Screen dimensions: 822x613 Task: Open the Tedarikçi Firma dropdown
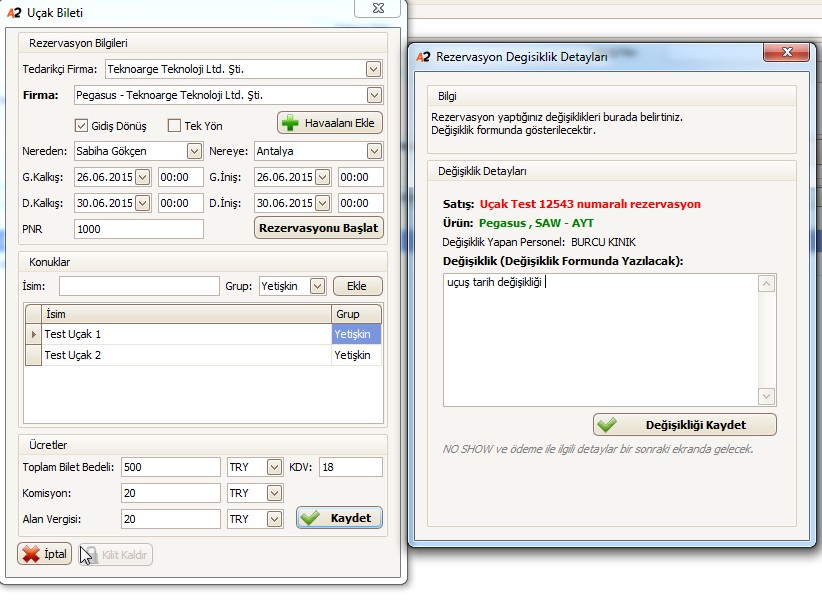pyautogui.click(x=373, y=69)
